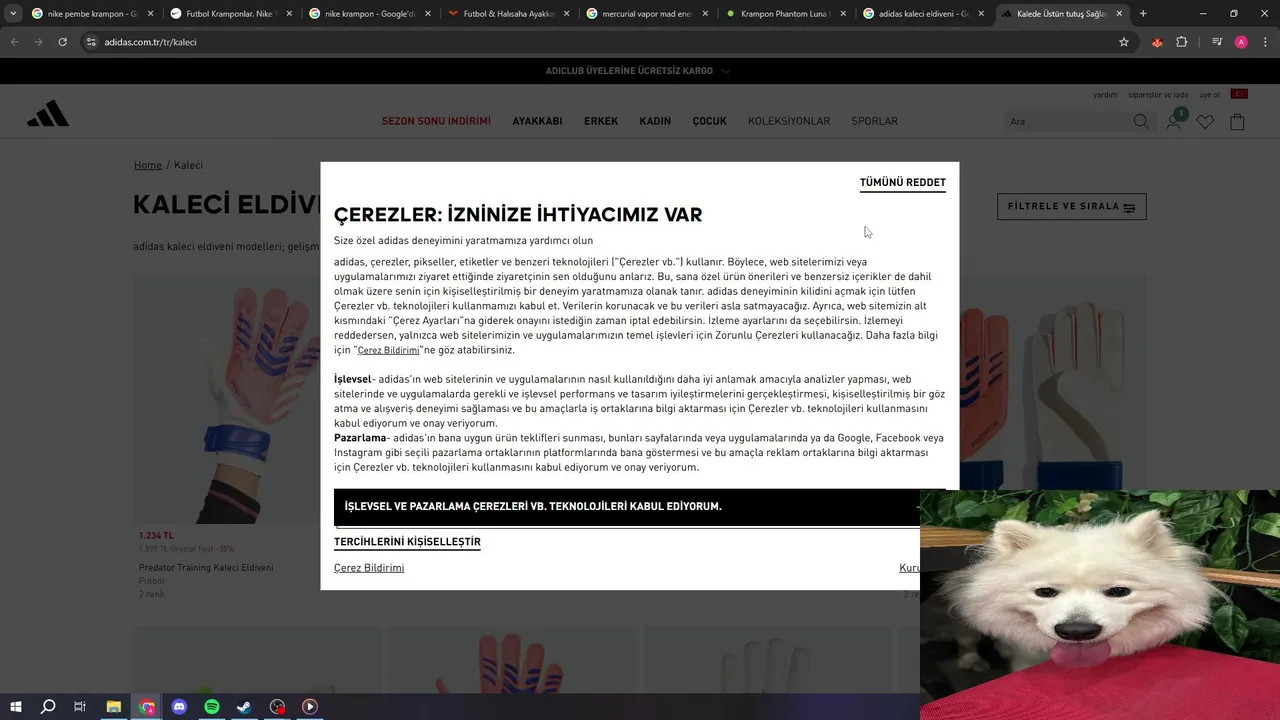Open the SPORLAR menu

(x=874, y=121)
